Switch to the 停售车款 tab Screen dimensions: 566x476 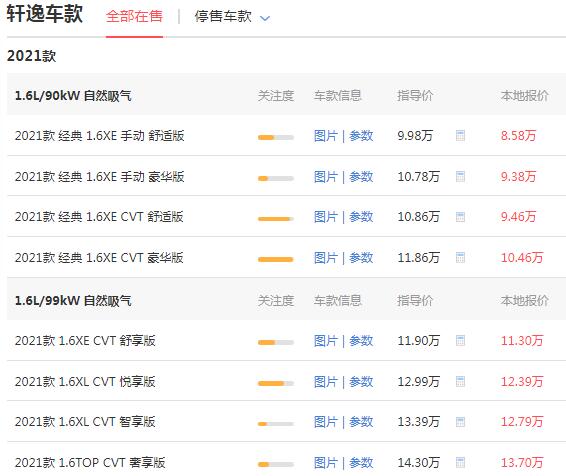(223, 17)
